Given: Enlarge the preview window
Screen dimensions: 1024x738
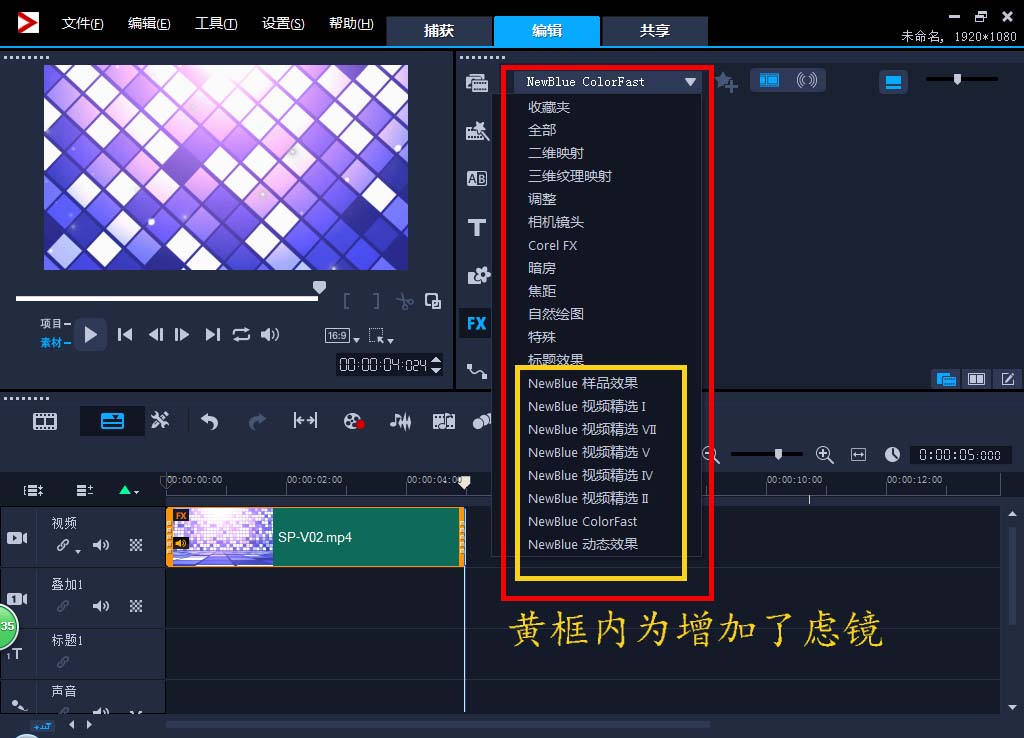Looking at the screenshot, I should (x=433, y=300).
